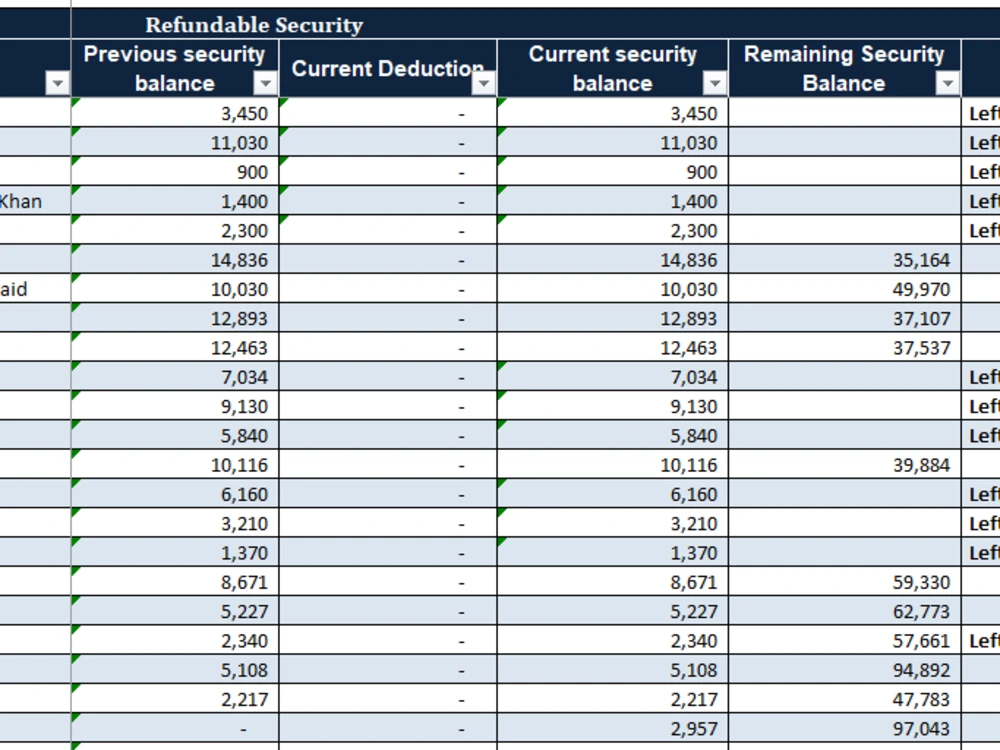
Task: Select previous balance cell 12,893
Action: [175, 318]
